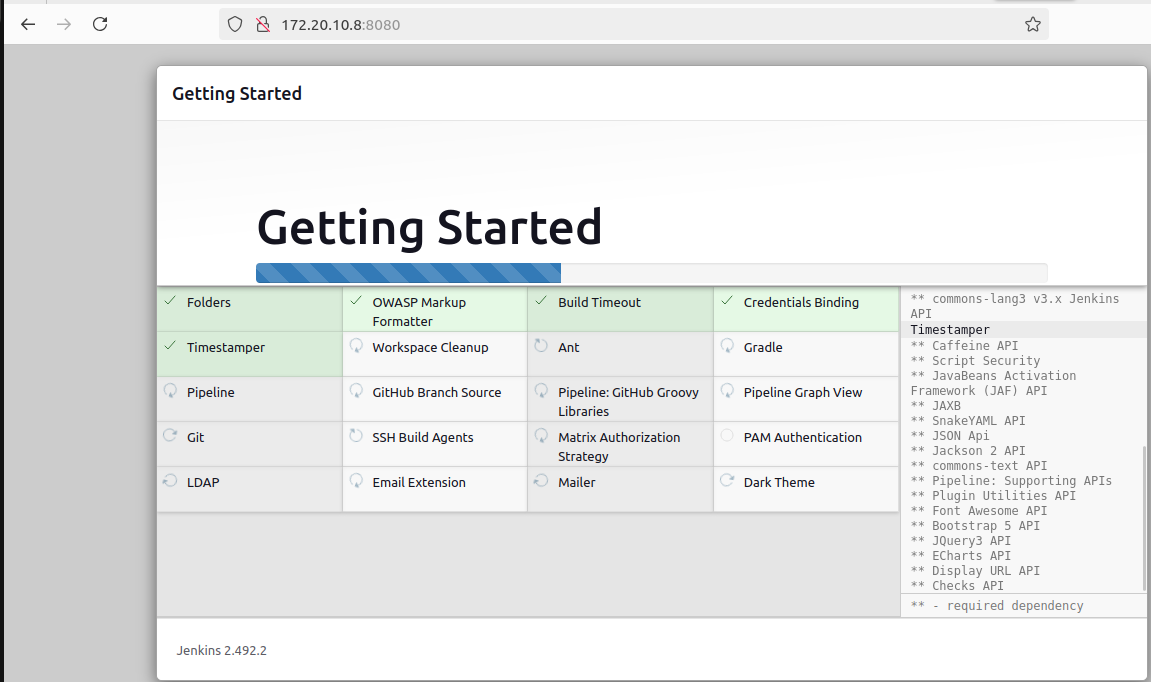Click the Bootstrap 5 API log entry
Screen dimensions: 1151x682
pyautogui.click(x=975, y=526)
